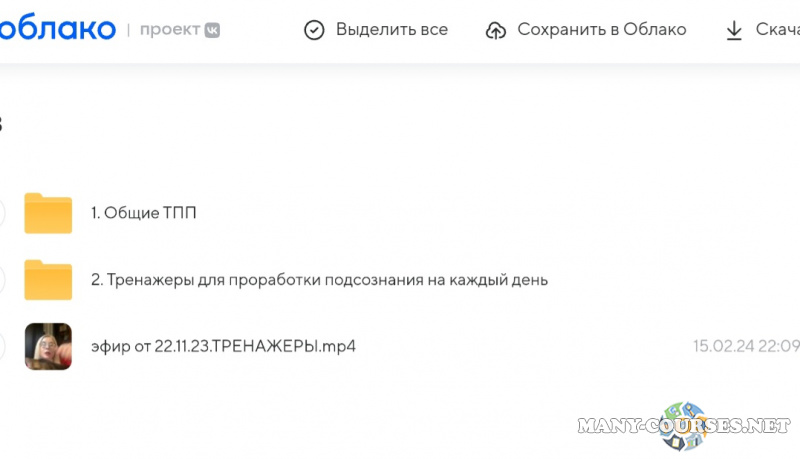This screenshot has width=800, height=459.
Task: Open the video thumbnail preview
Action: 48,346
